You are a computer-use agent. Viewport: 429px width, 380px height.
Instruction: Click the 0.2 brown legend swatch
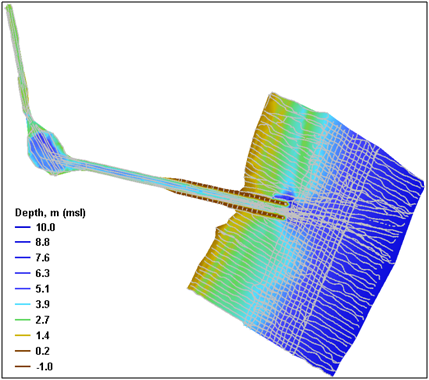[23, 351]
